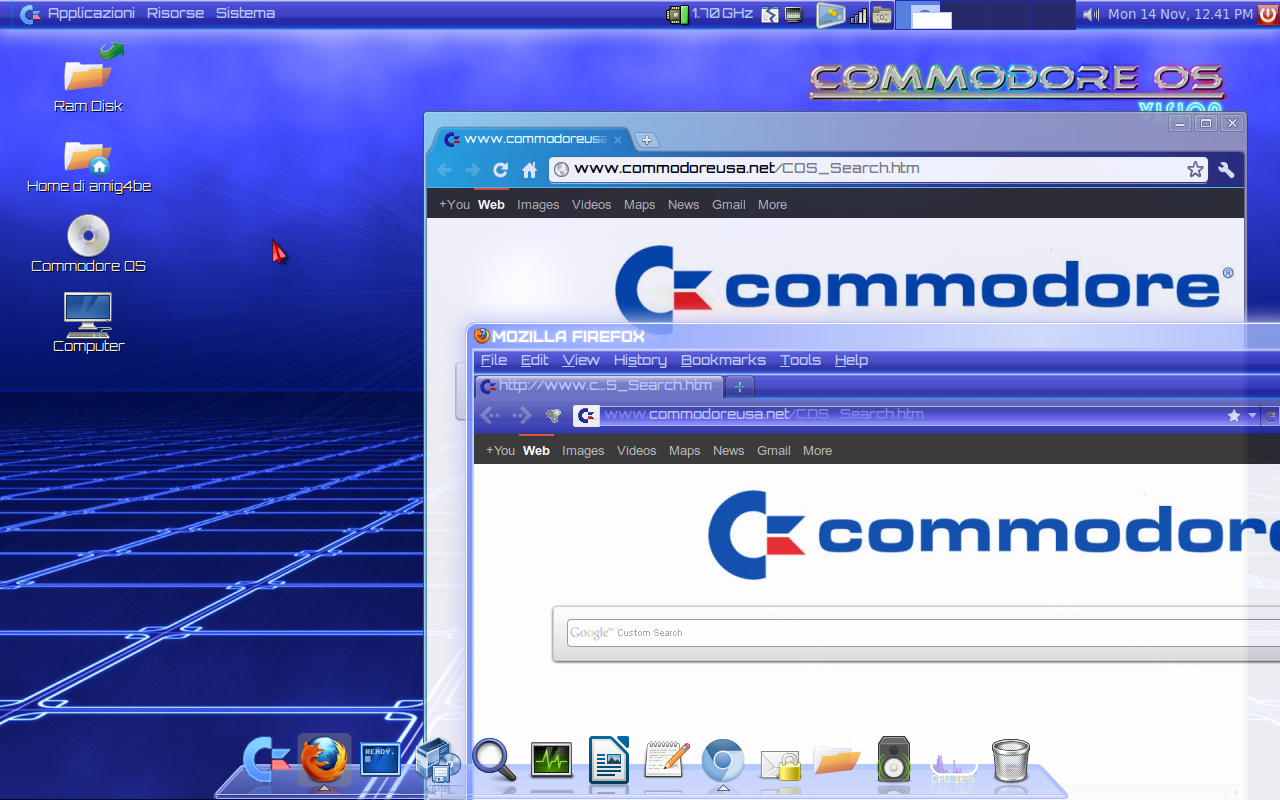
Task: Open the More dropdown on the Google bar
Action: 817,451
